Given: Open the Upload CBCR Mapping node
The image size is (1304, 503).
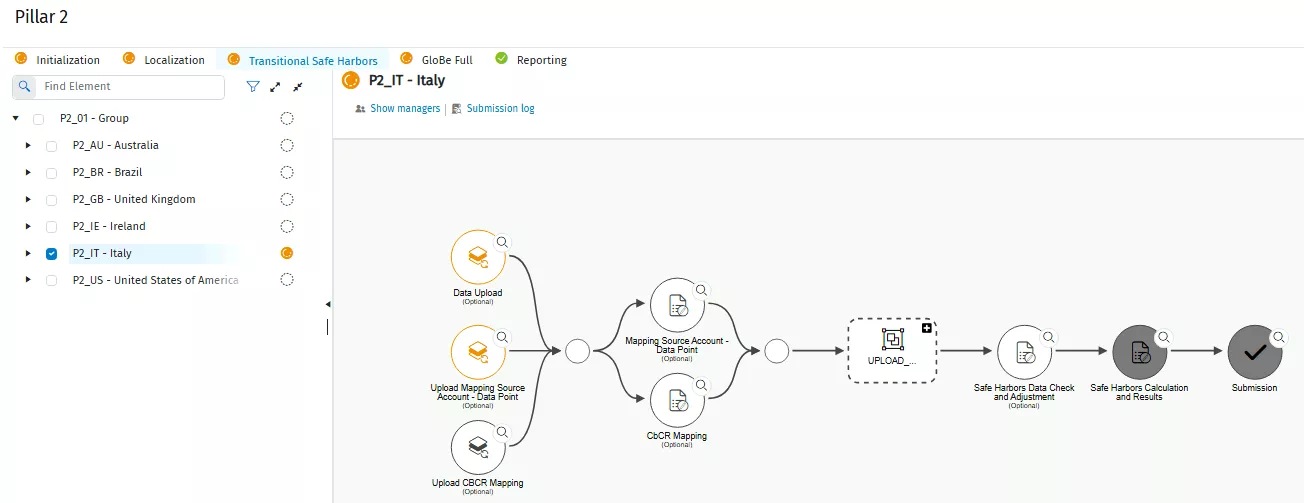Looking at the screenshot, I should 478,447.
